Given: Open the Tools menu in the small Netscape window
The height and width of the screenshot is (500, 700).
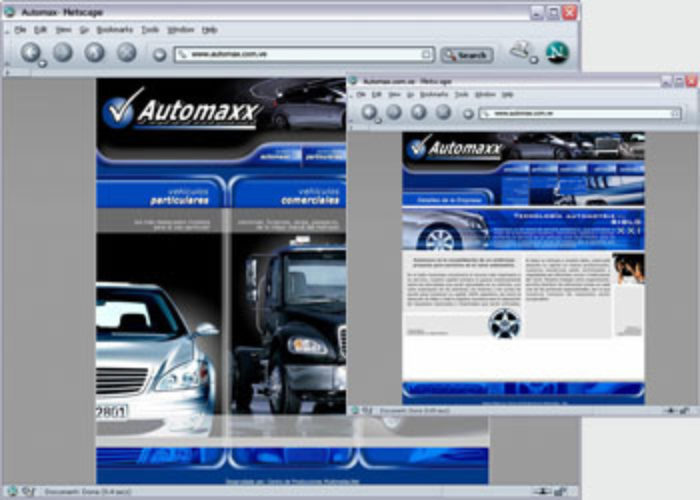Looking at the screenshot, I should [x=461, y=95].
